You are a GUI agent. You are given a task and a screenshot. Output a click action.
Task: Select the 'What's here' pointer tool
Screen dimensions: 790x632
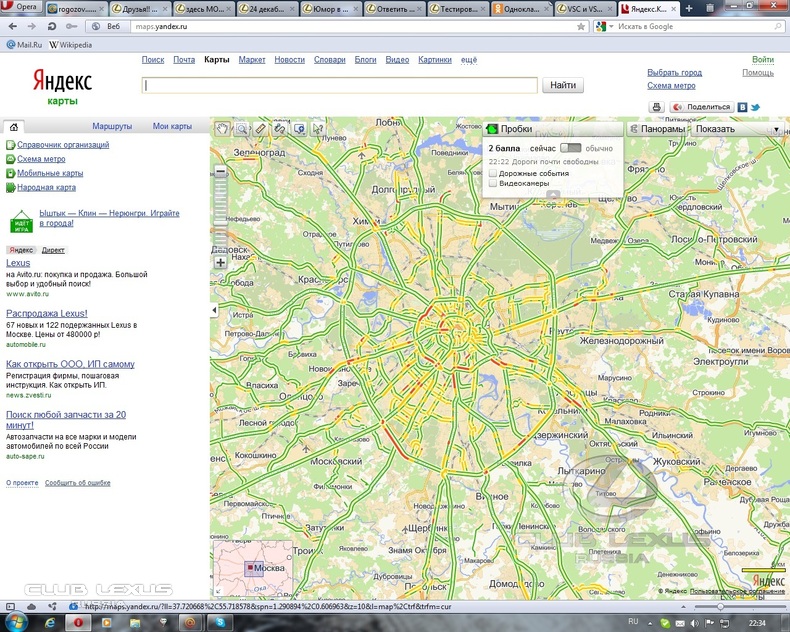tap(318, 129)
